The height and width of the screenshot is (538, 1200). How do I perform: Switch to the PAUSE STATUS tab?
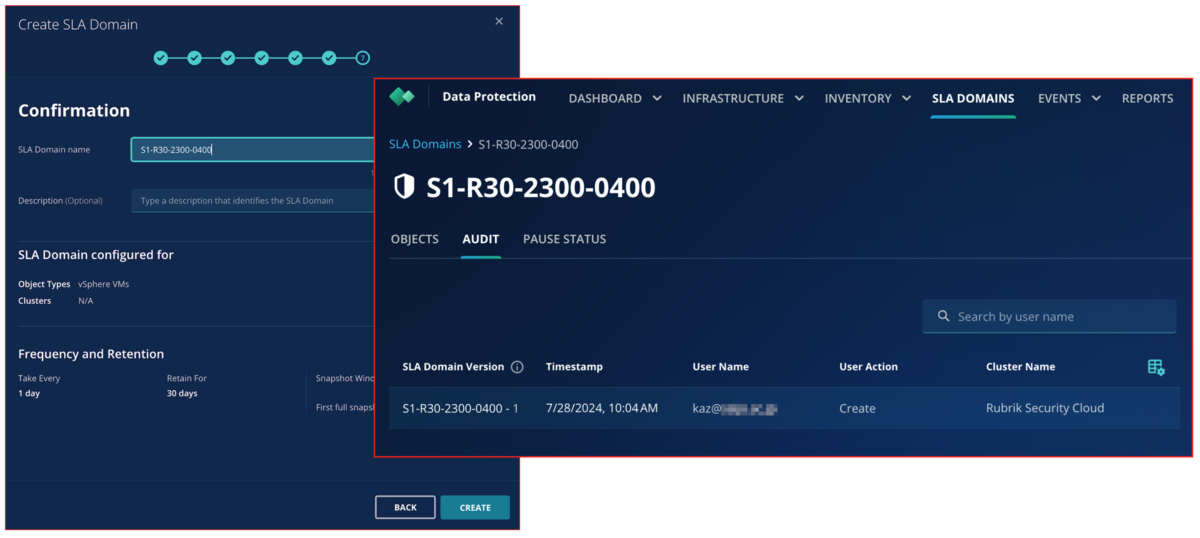(564, 239)
